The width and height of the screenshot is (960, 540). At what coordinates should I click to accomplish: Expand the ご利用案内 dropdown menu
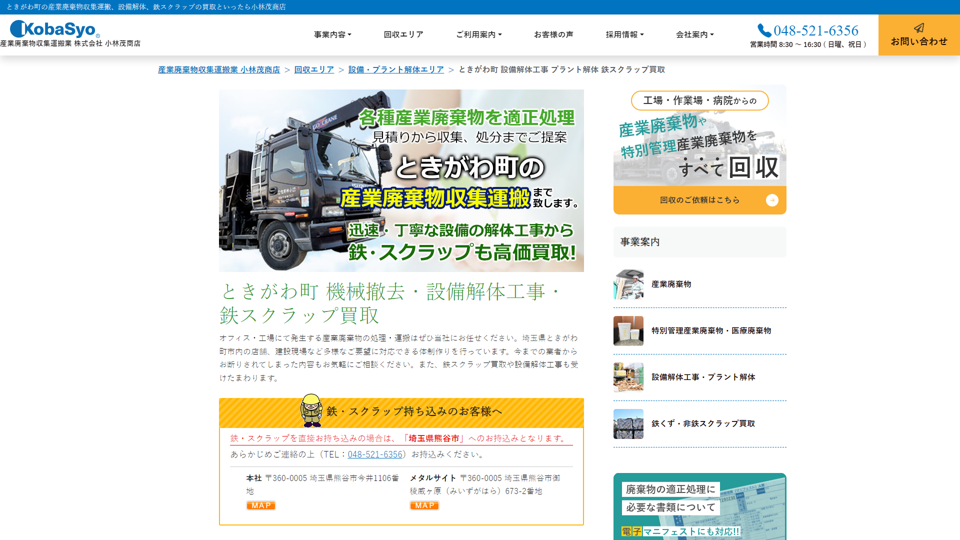pyautogui.click(x=478, y=35)
